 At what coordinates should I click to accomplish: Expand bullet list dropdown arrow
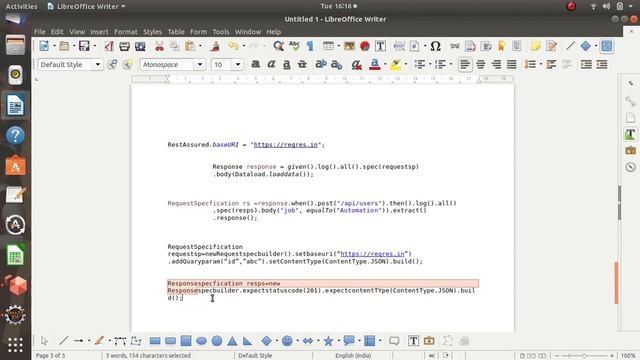coord(430,64)
